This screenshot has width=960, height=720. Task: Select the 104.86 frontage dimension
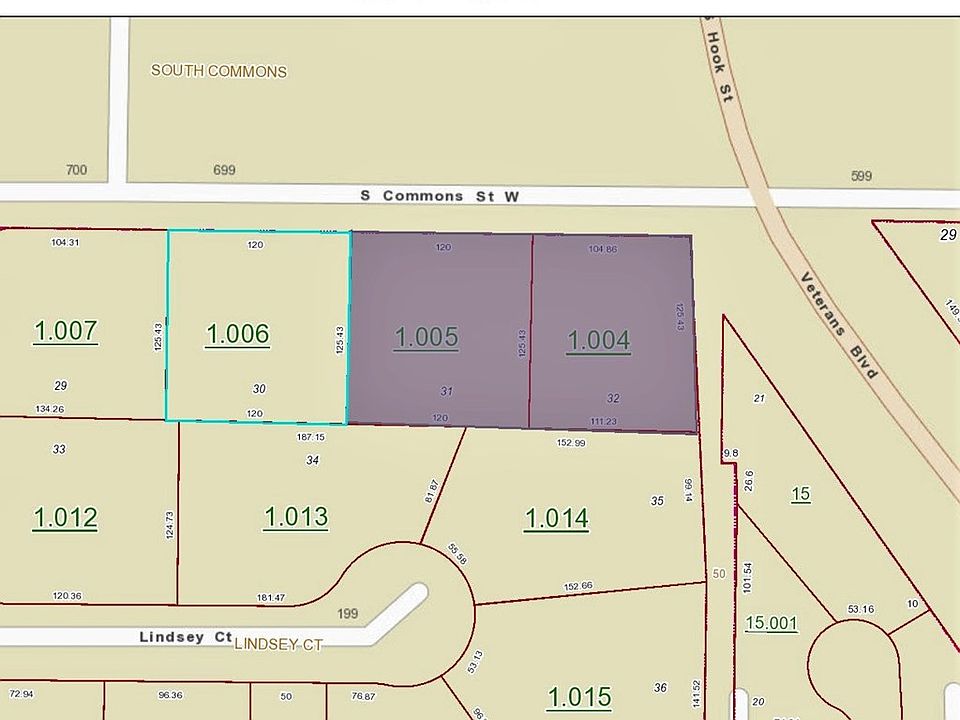[x=602, y=249]
